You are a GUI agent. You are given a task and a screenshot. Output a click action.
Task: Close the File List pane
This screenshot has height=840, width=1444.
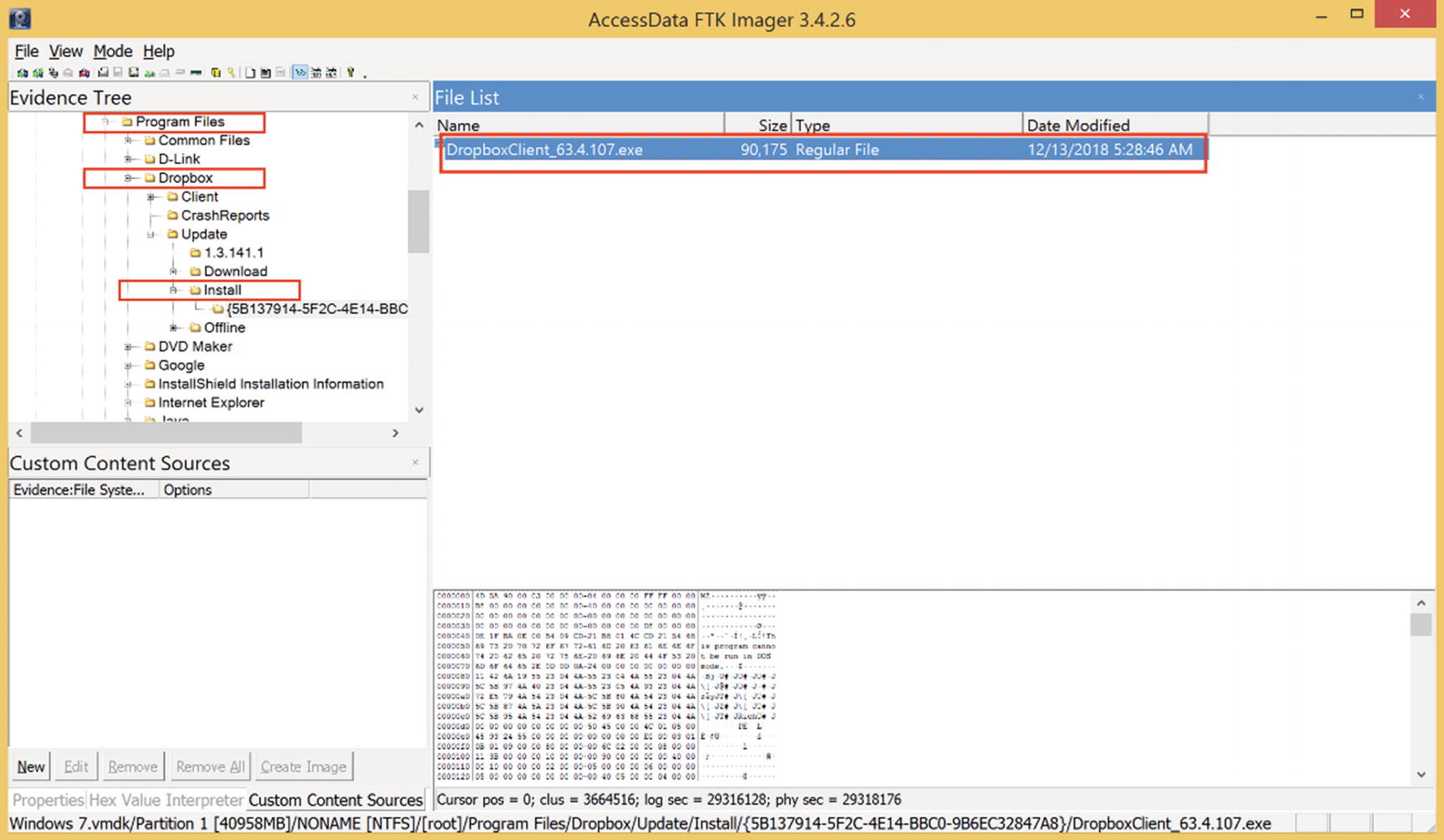click(1421, 97)
